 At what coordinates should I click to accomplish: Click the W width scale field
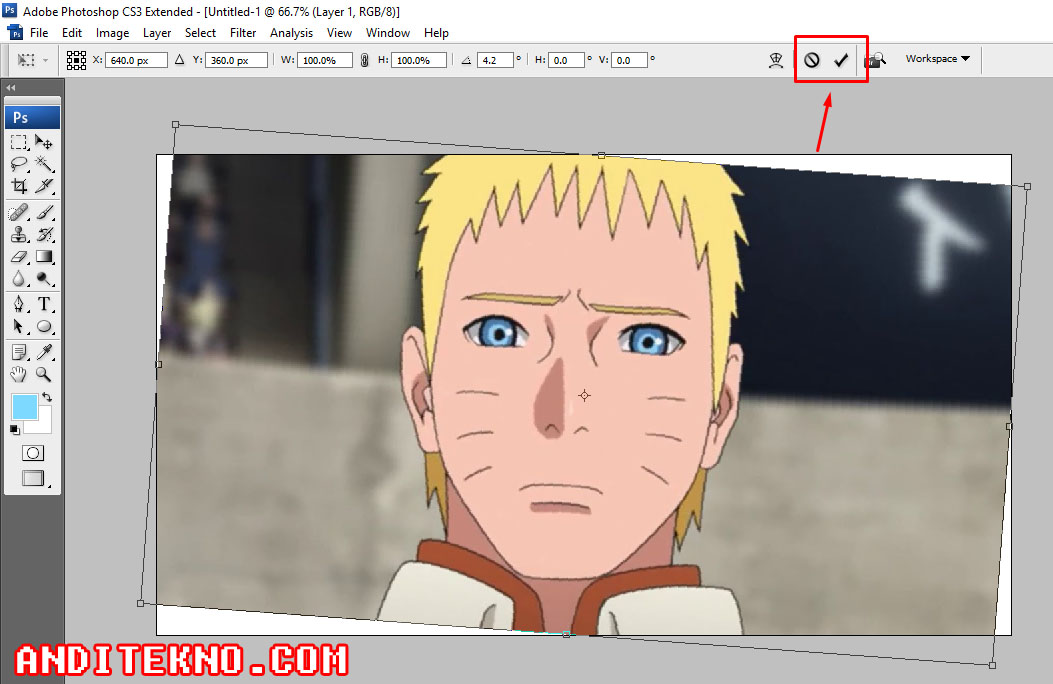tap(325, 60)
